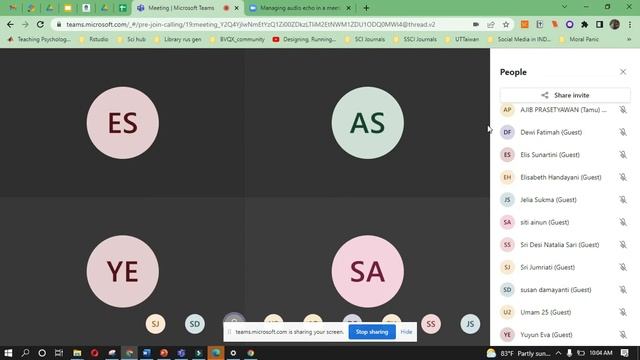Open SCI Journals bookmark folder
This screenshot has width=640, height=360.
365,39
